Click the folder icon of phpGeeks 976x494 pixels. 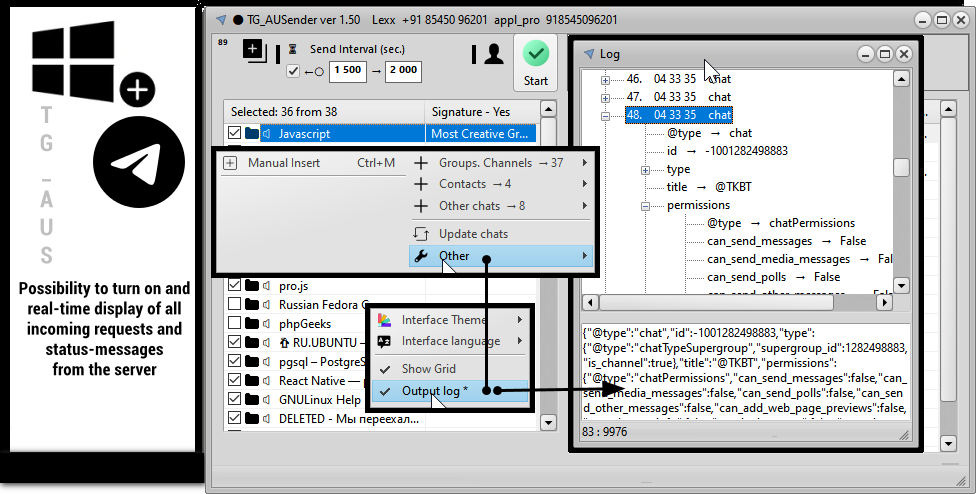click(252, 323)
